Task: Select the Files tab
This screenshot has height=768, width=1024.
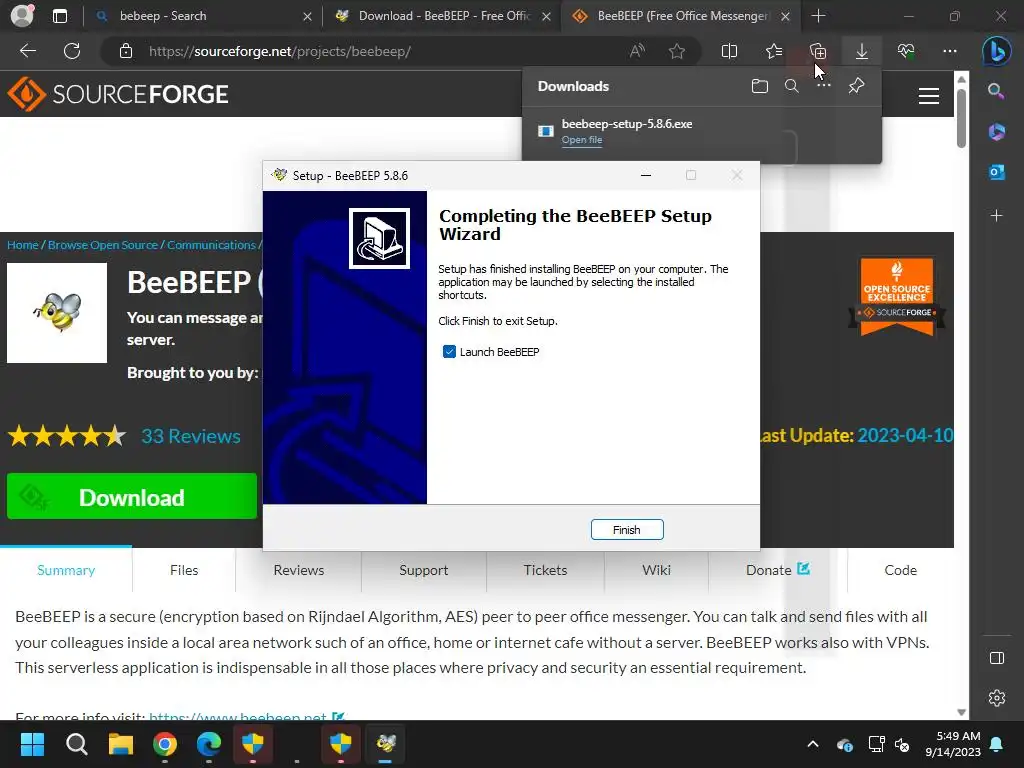Action: coord(184,570)
